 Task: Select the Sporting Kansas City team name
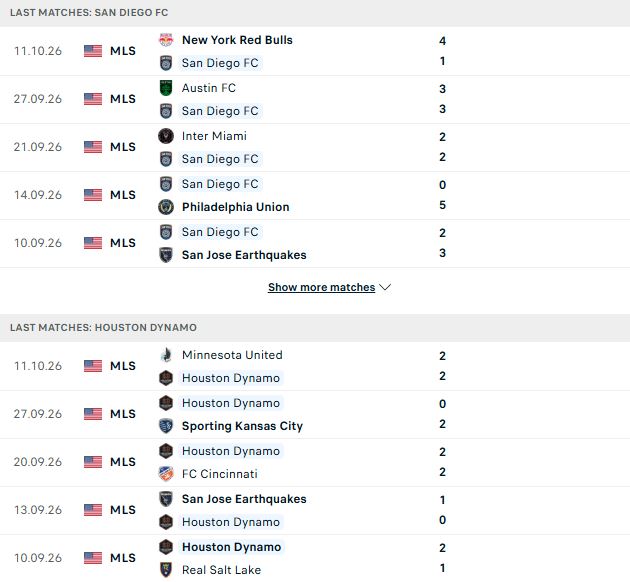[x=242, y=426]
